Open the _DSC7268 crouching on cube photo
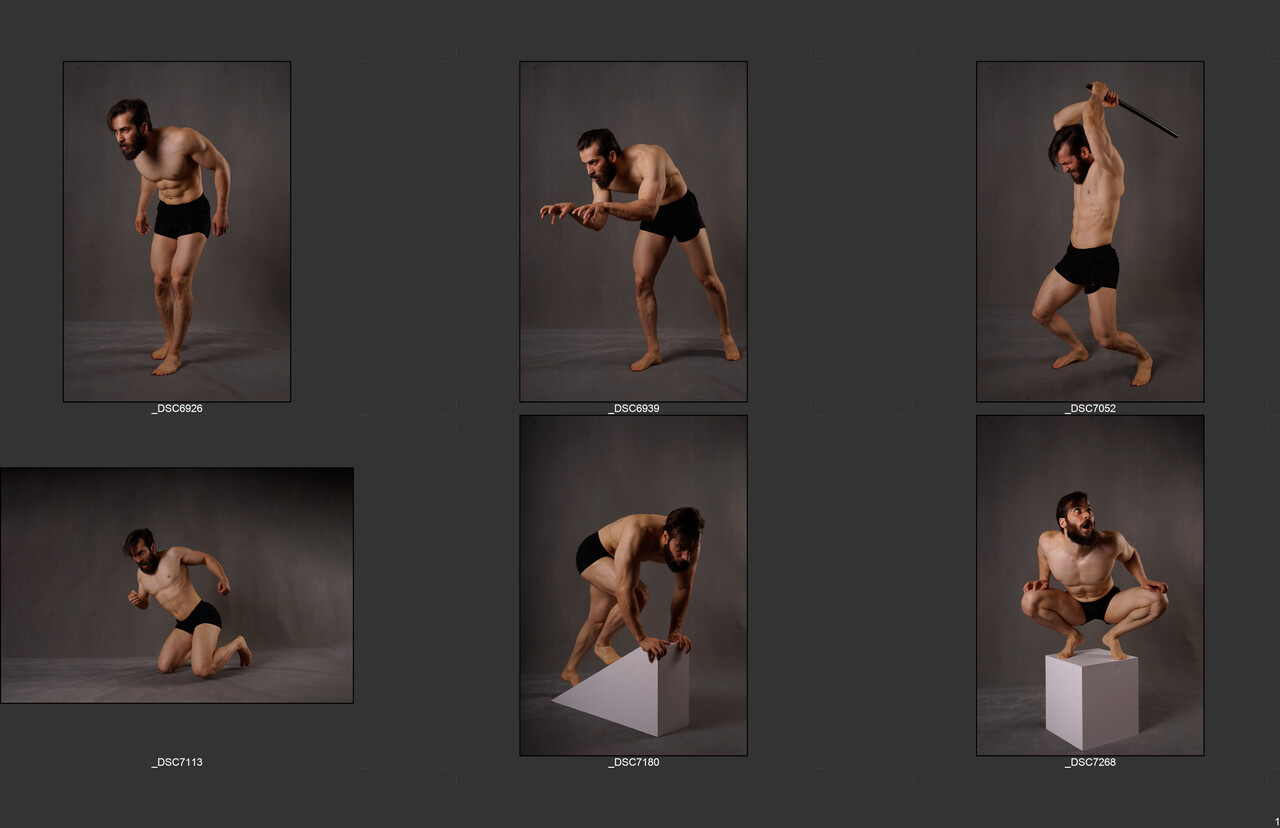The width and height of the screenshot is (1280, 828). coord(1090,585)
